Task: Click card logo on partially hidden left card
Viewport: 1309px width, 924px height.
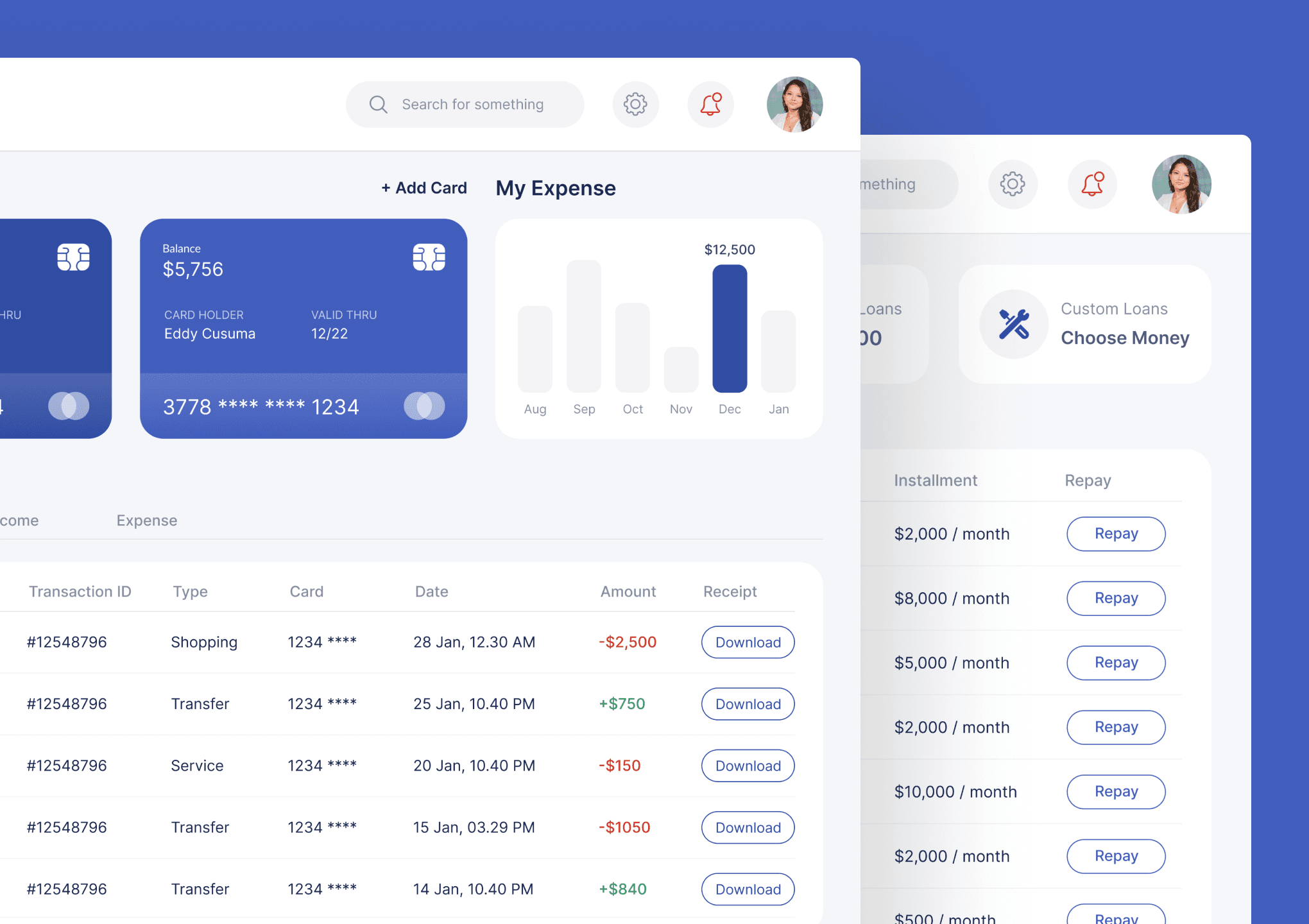Action: click(69, 406)
